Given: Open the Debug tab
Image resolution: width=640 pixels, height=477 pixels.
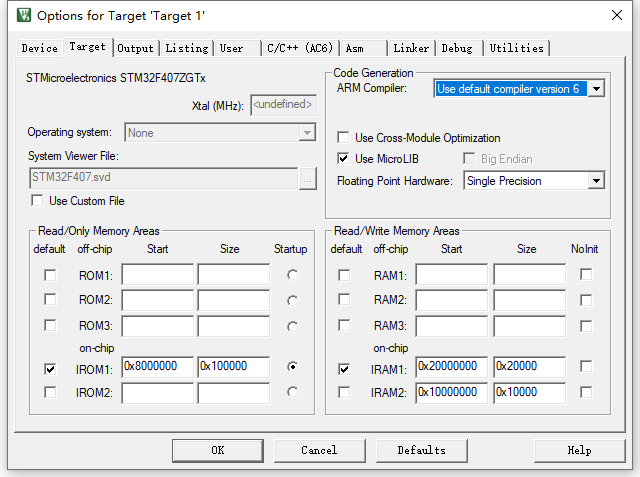Looking at the screenshot, I should click(x=457, y=48).
